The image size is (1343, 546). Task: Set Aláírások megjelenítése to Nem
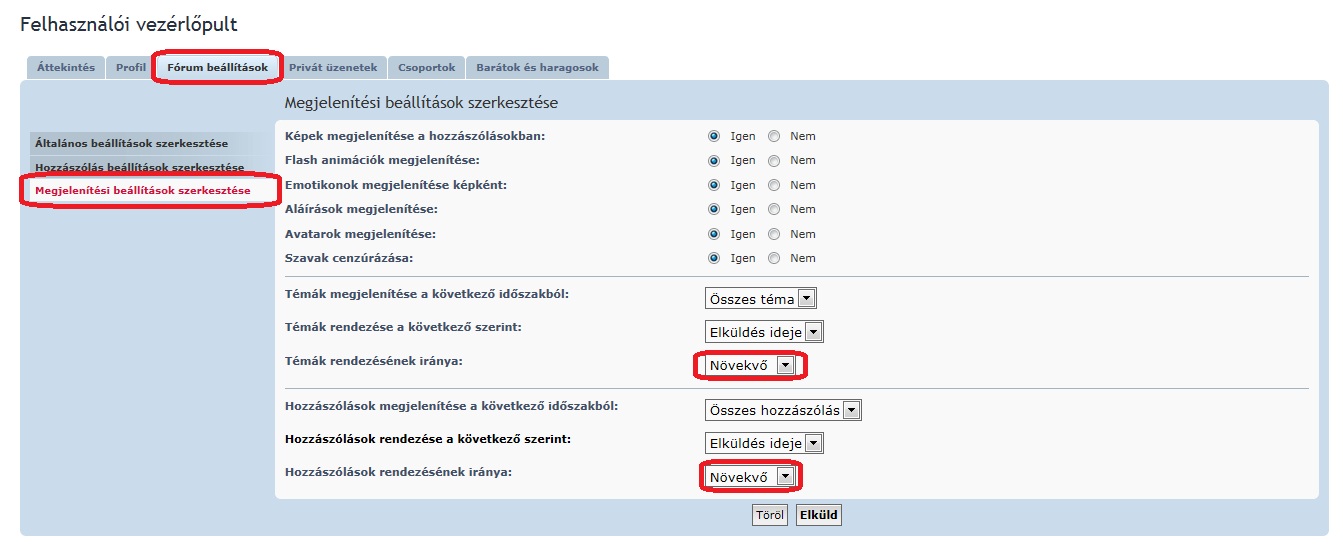tap(774, 209)
